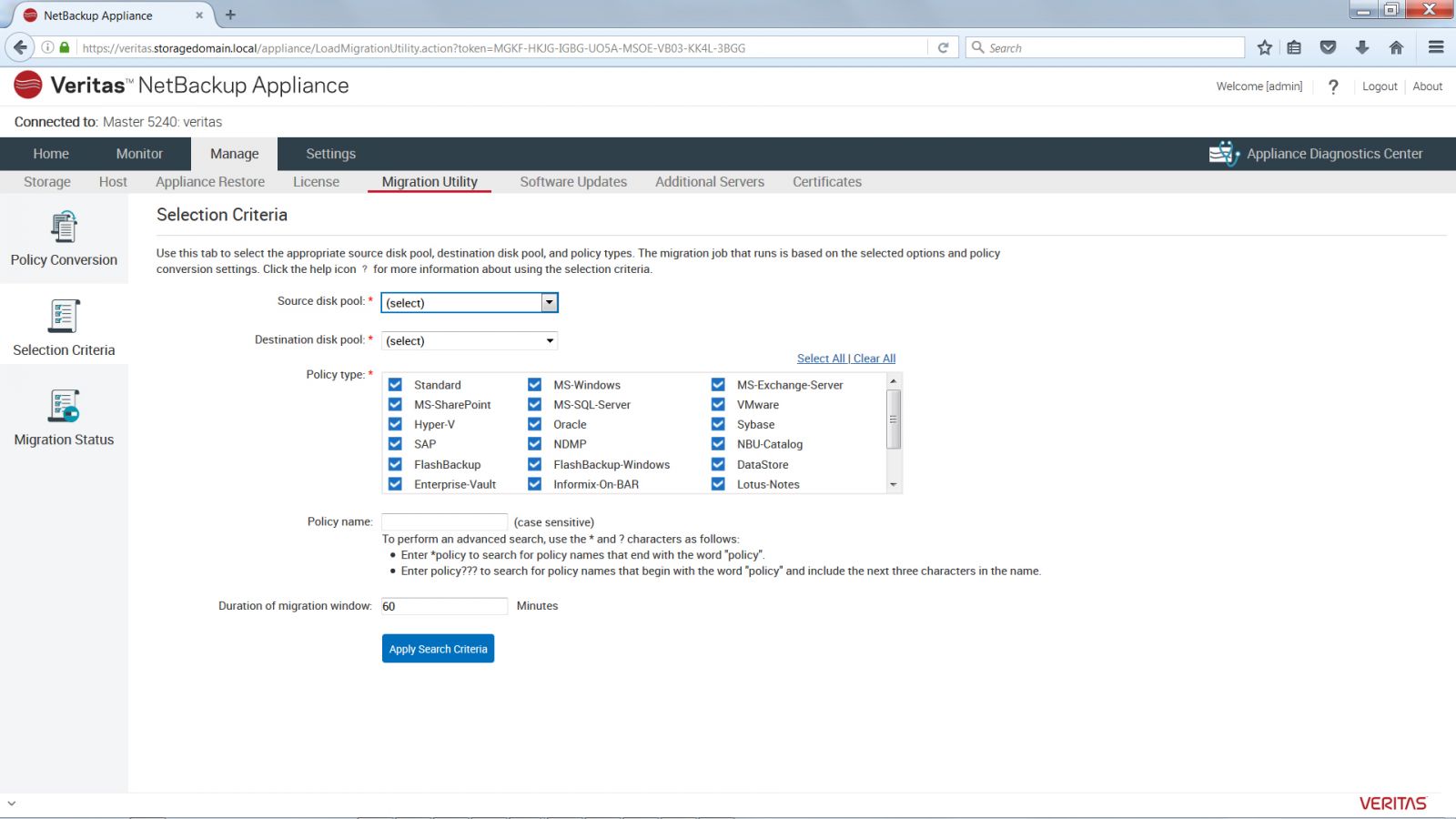Open Migration Utility submenu tab

click(x=430, y=182)
